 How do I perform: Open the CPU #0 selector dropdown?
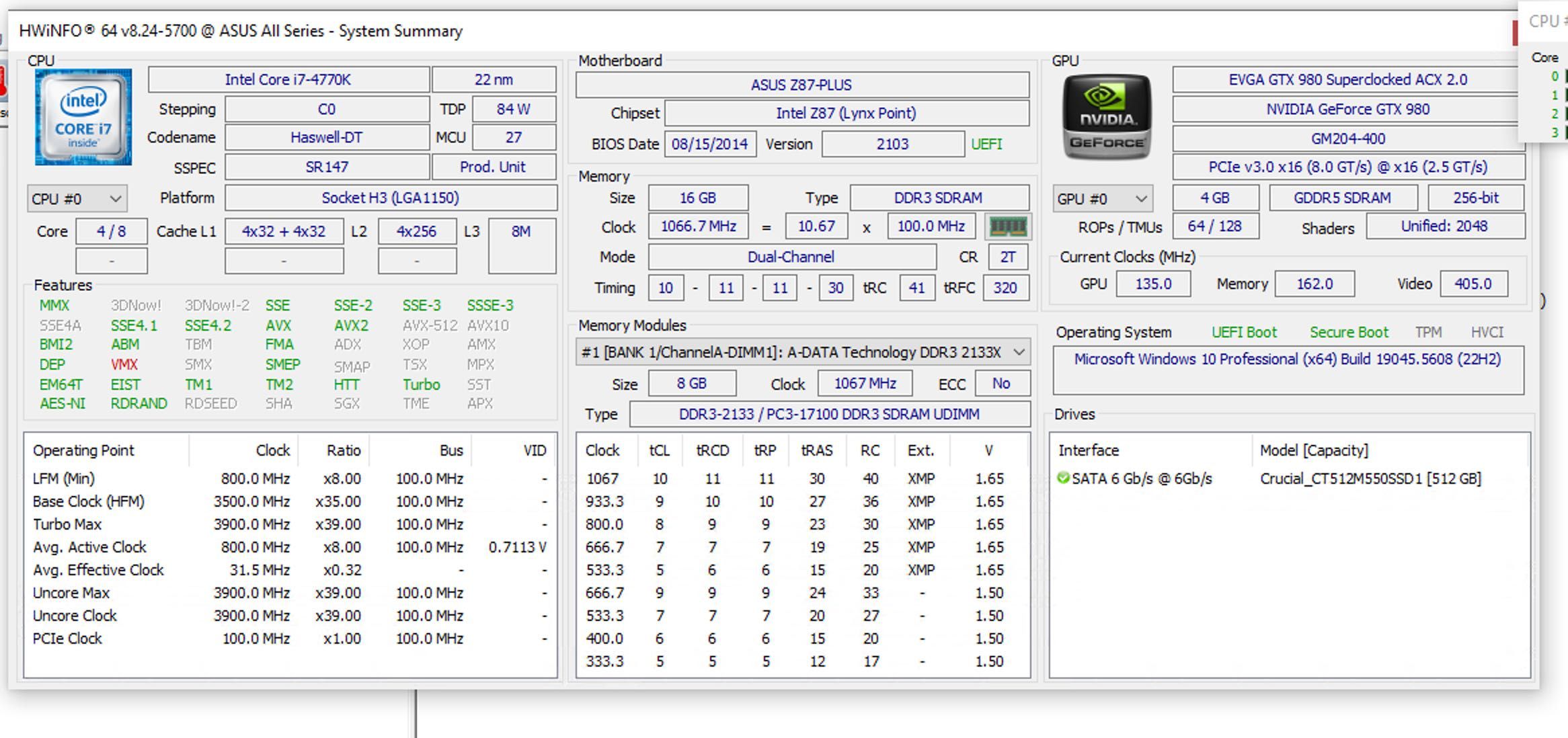pyautogui.click(x=77, y=199)
